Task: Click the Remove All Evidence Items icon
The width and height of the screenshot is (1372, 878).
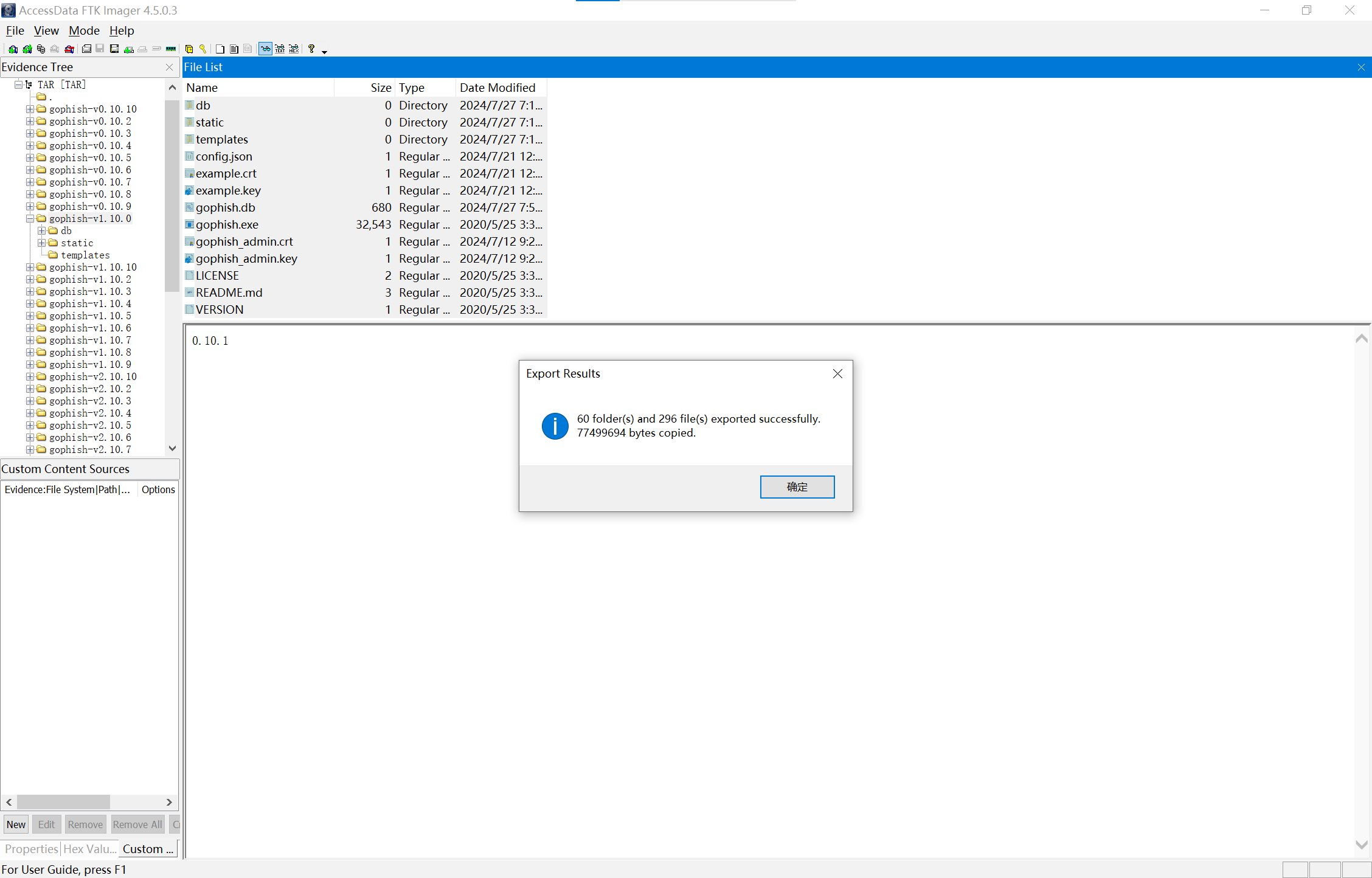Action: pyautogui.click(x=69, y=49)
